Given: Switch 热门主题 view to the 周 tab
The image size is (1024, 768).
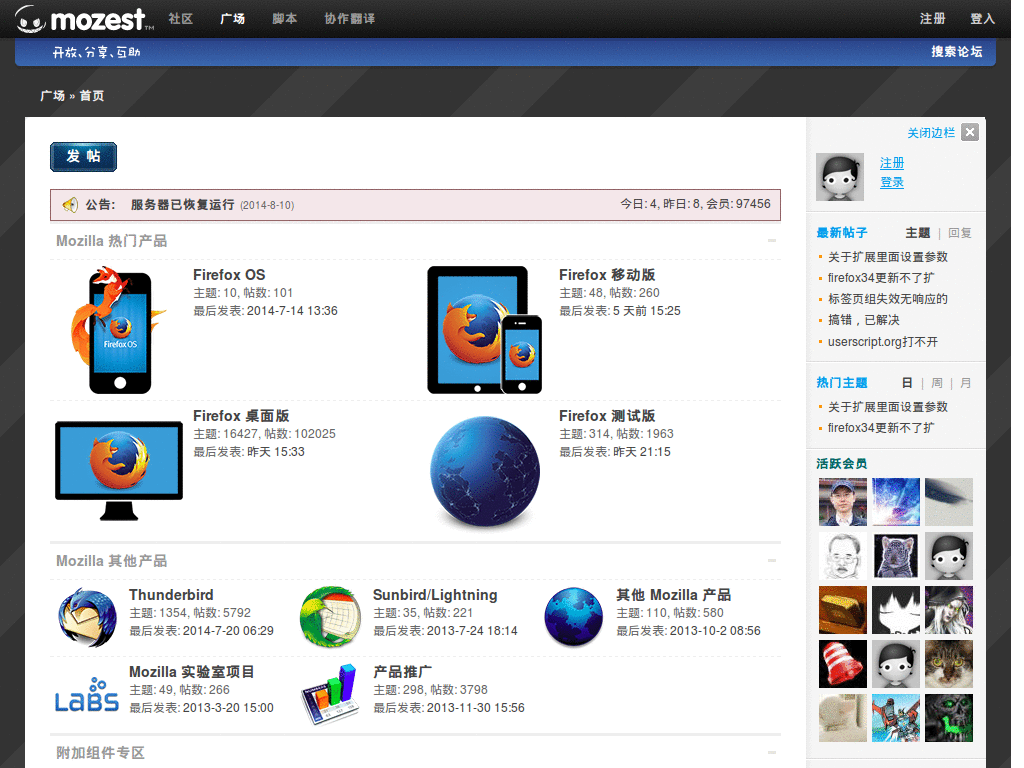Looking at the screenshot, I should pos(936,382).
